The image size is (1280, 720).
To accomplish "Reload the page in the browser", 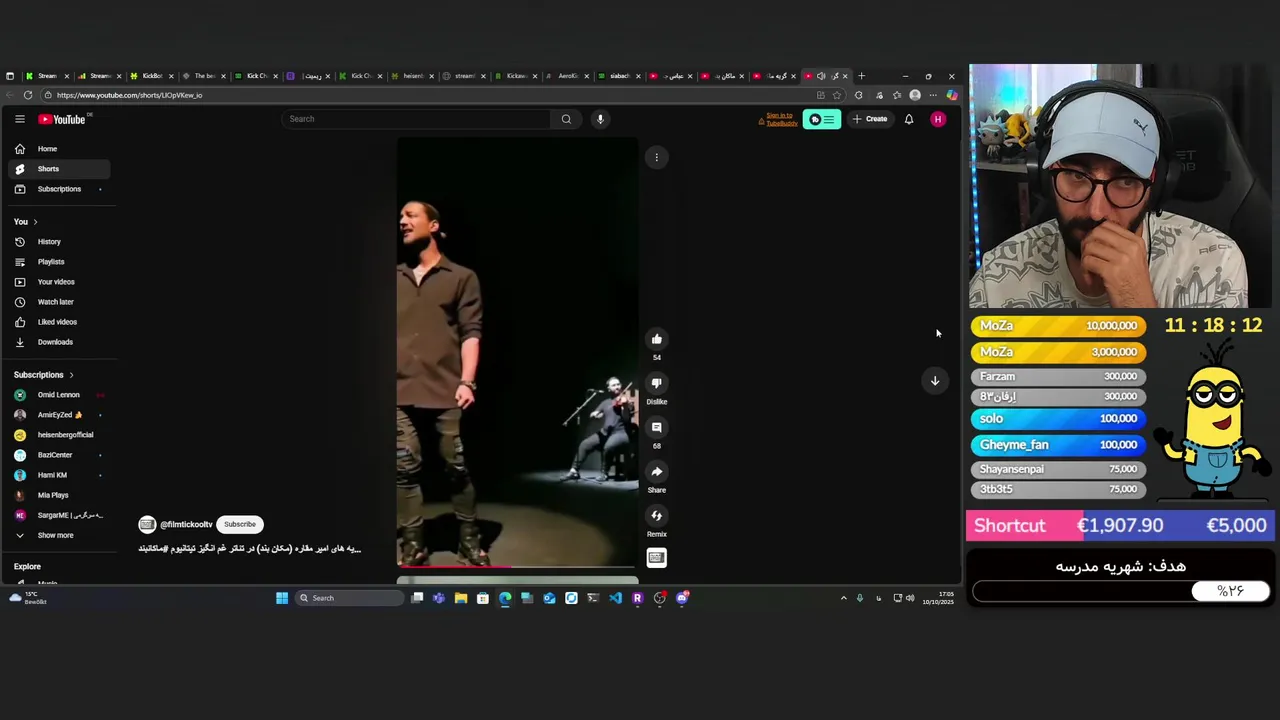I will (28, 95).
